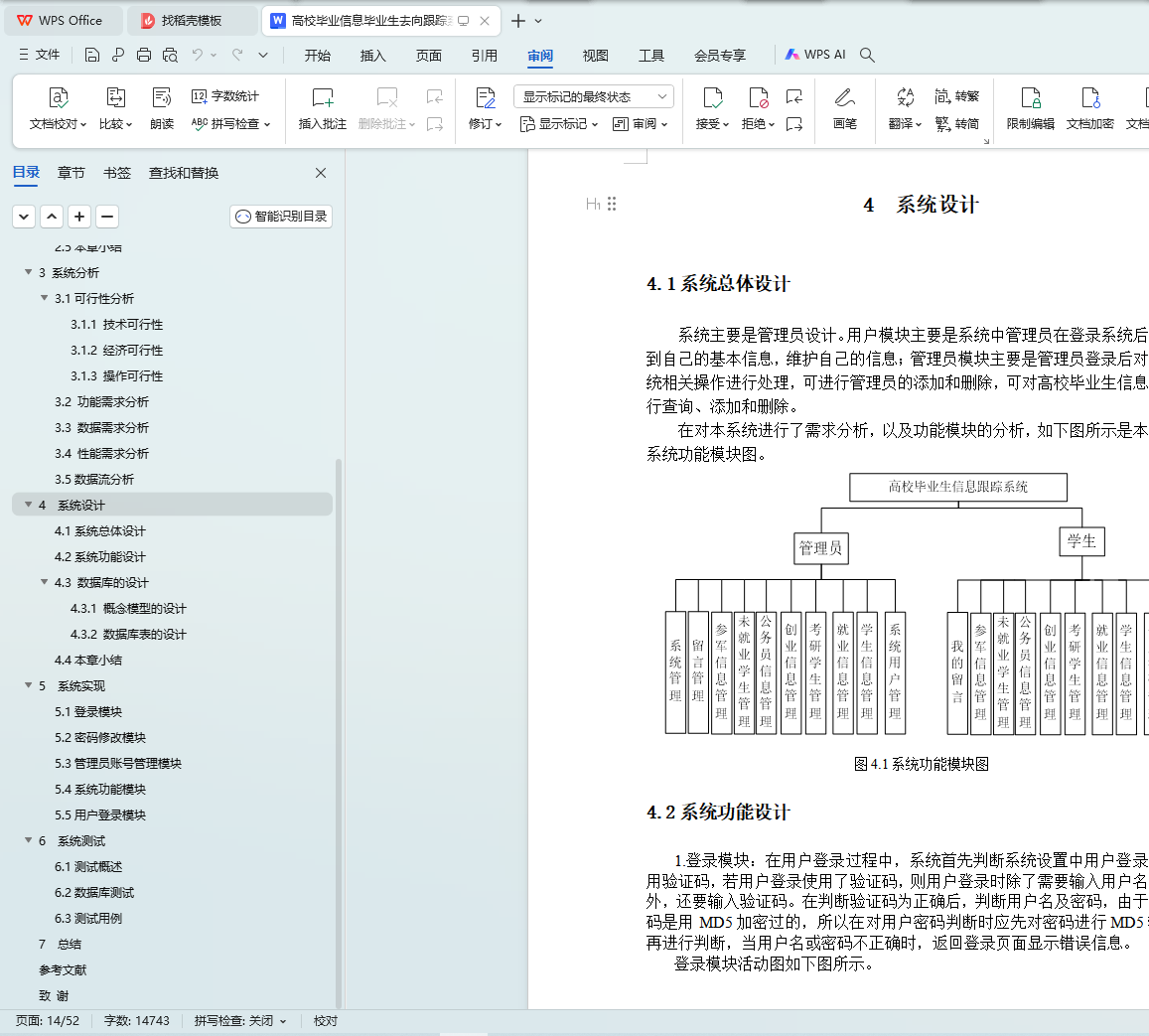Switch to the 引用 ribbon tab
Screen dimensions: 1149x1036
point(485,56)
